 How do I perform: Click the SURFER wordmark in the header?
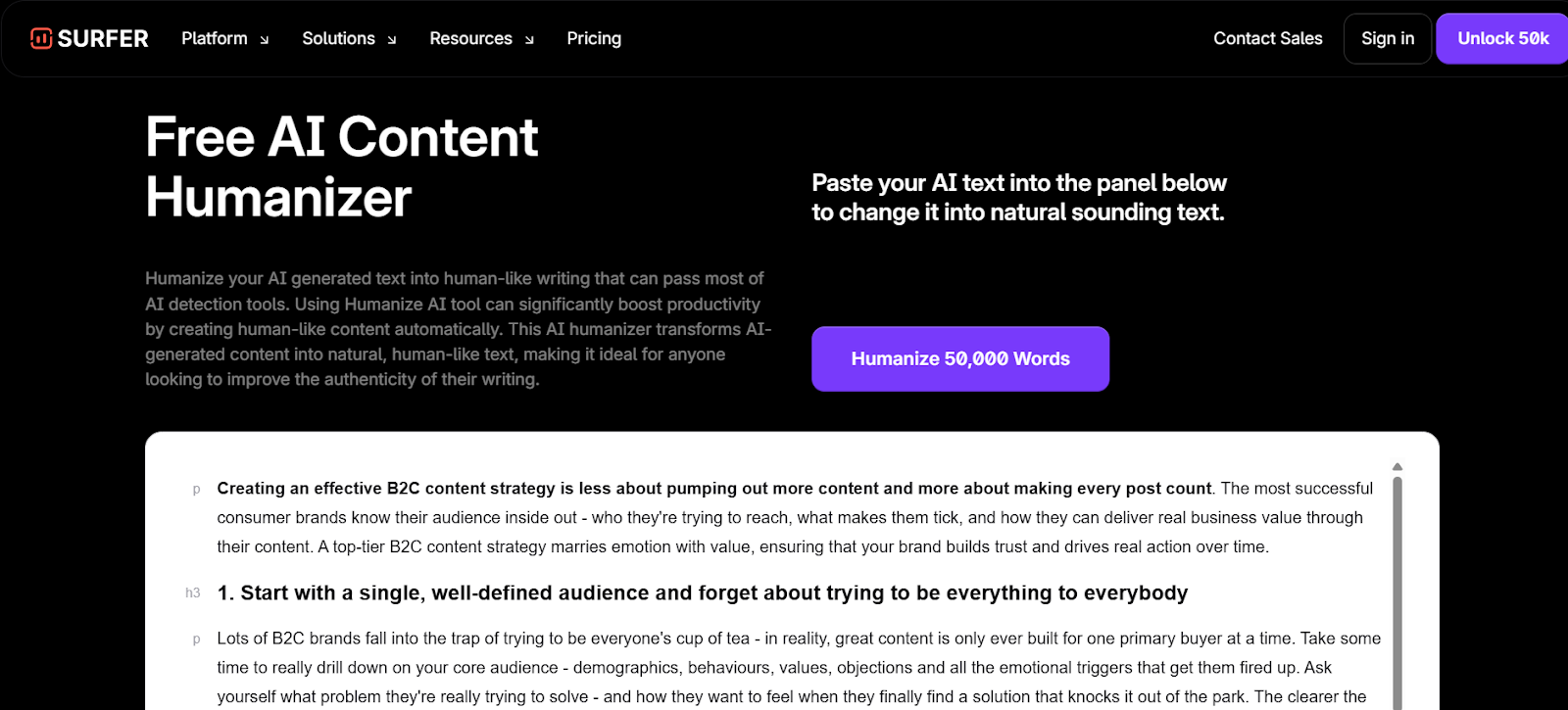pyautogui.click(x=104, y=38)
